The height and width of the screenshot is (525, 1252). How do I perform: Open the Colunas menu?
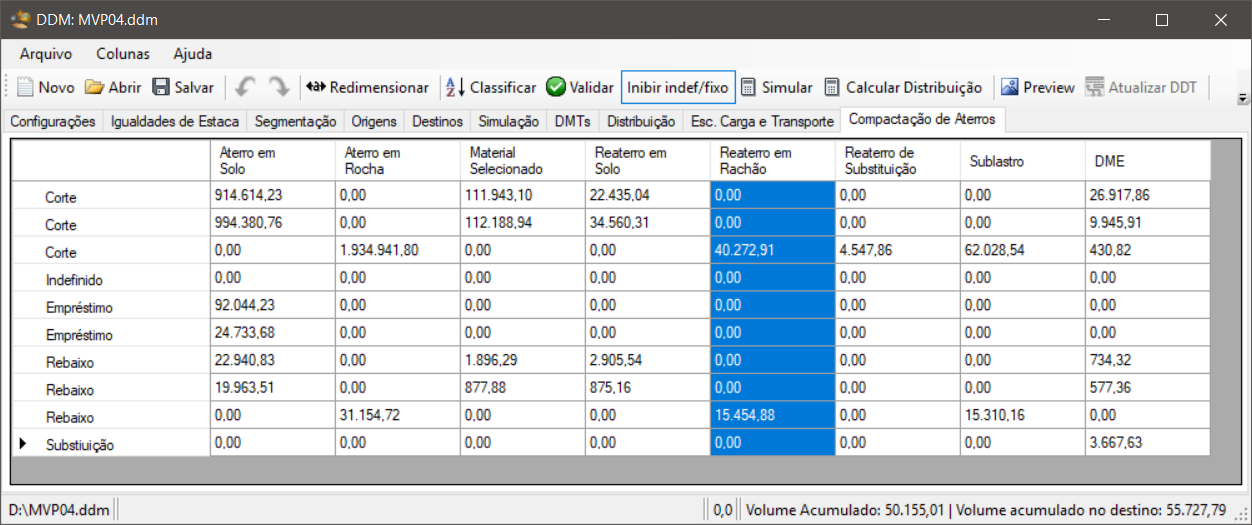(x=123, y=54)
